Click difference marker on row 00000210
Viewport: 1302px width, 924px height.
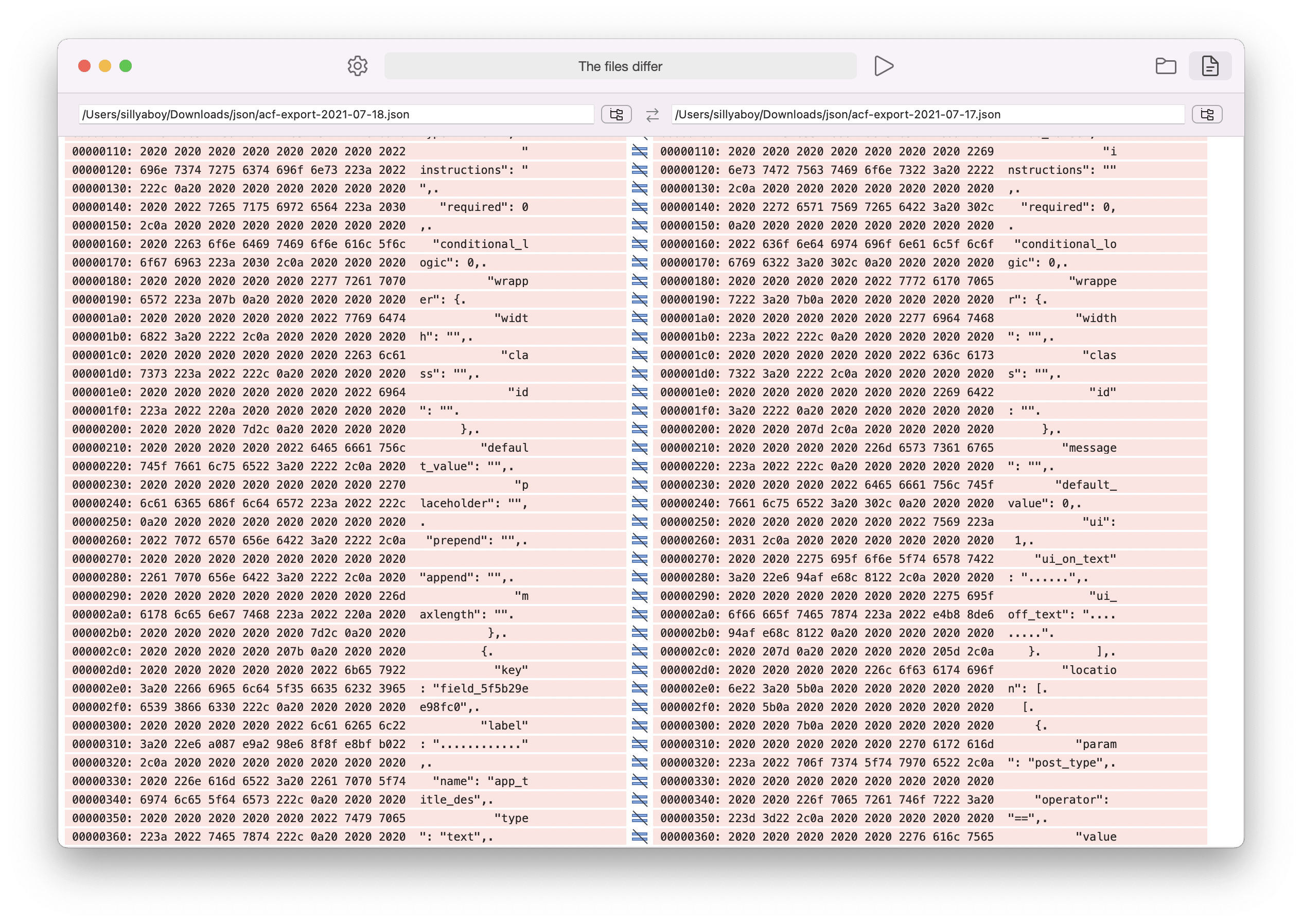(640, 448)
